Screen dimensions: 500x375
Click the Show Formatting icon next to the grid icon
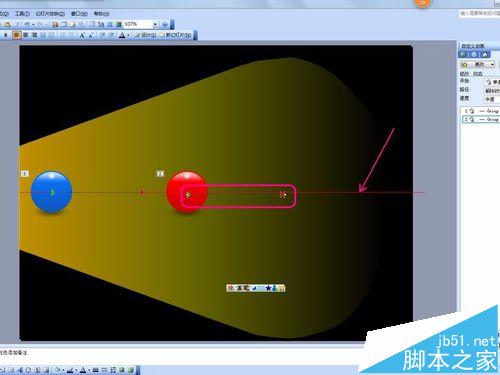tap(101, 24)
